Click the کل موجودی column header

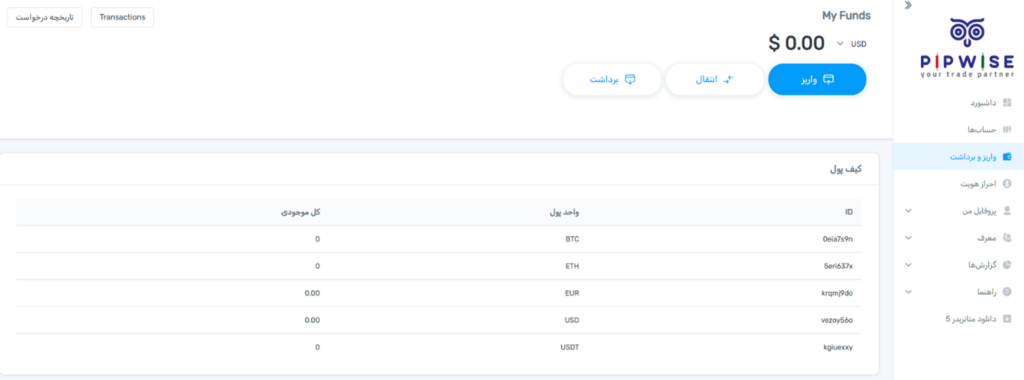click(300, 212)
